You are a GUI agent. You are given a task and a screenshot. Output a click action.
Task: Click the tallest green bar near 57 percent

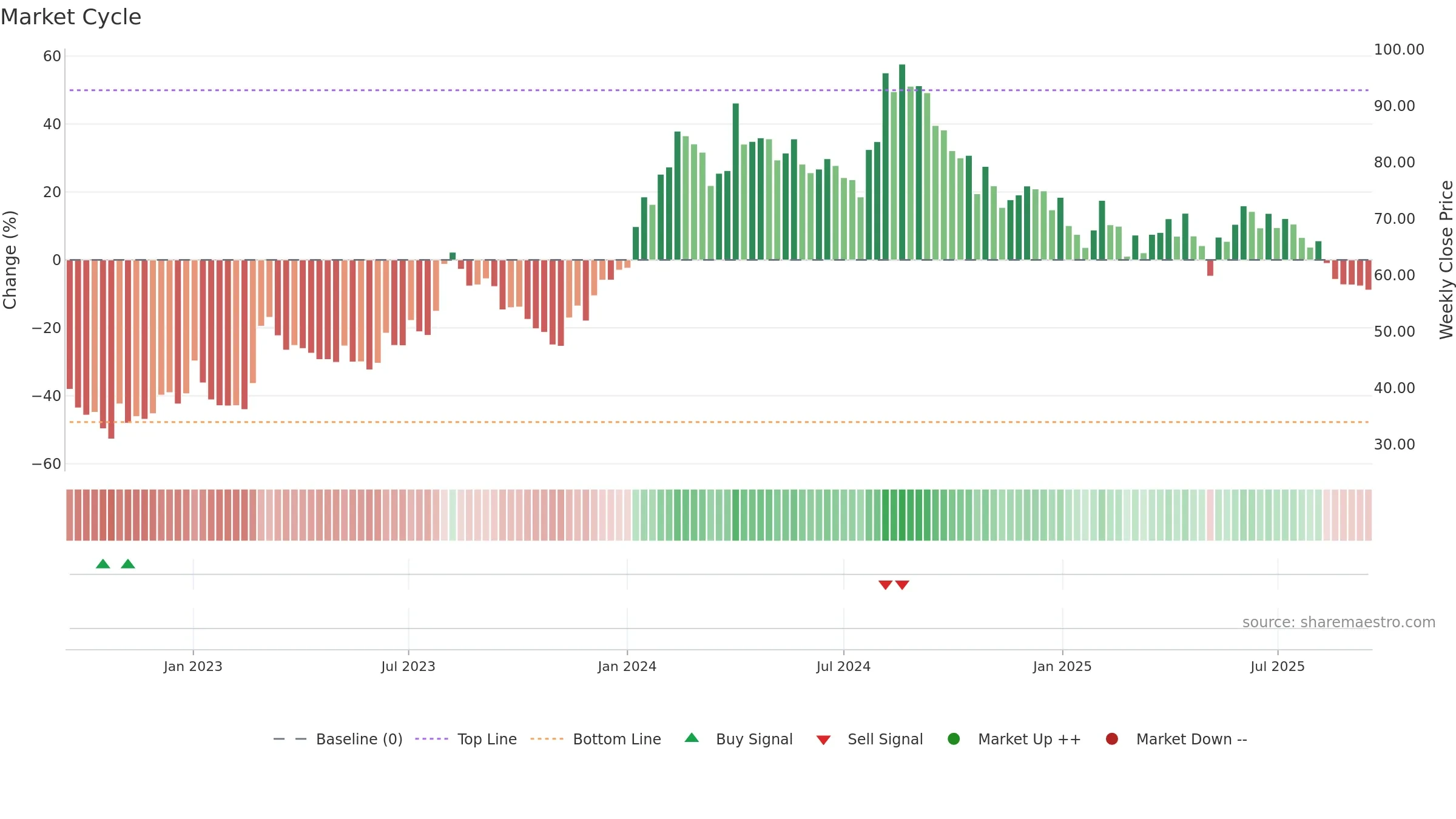pos(902,162)
